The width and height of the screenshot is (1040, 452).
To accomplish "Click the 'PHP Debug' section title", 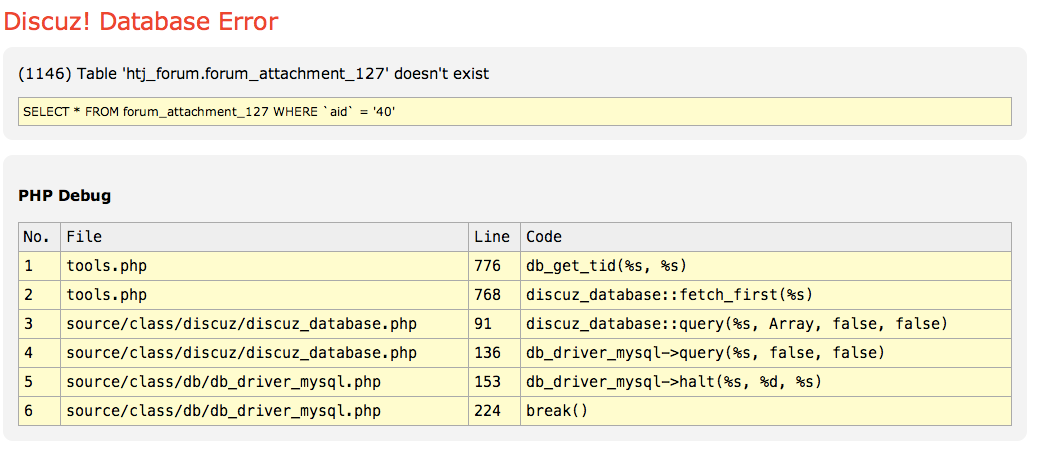I will (64, 196).
